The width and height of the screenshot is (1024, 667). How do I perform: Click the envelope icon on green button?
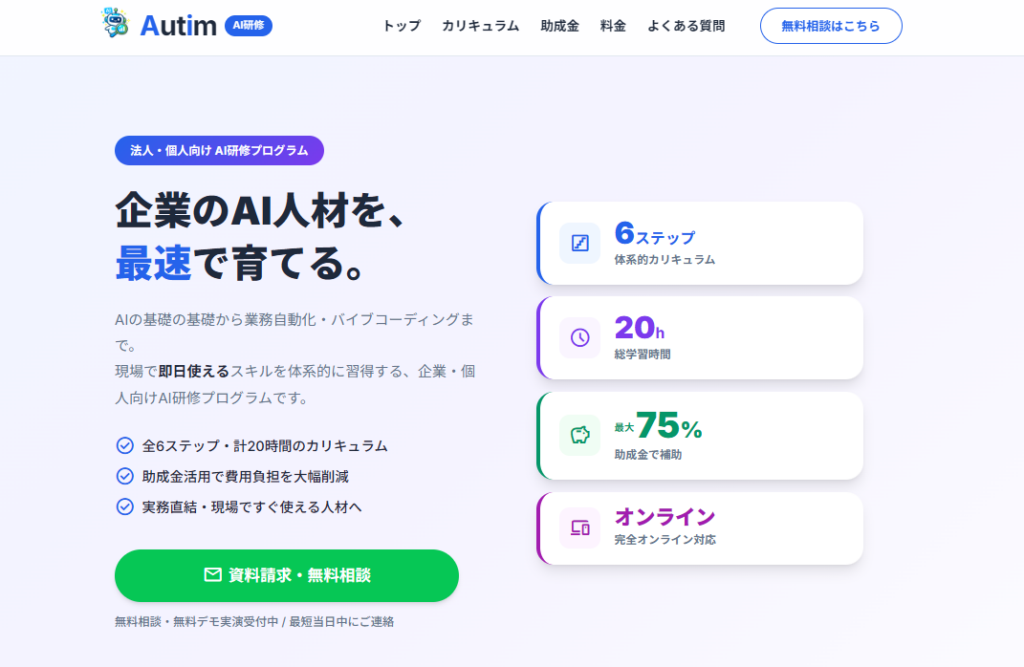point(212,575)
